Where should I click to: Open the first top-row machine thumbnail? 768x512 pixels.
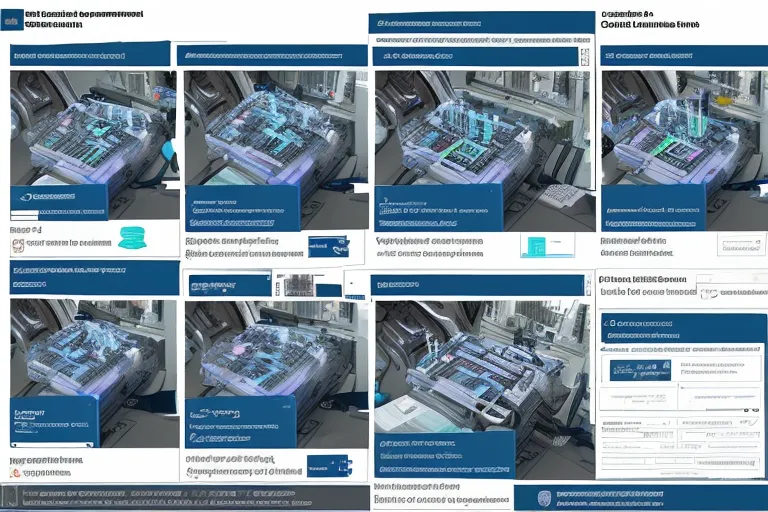(x=92, y=126)
